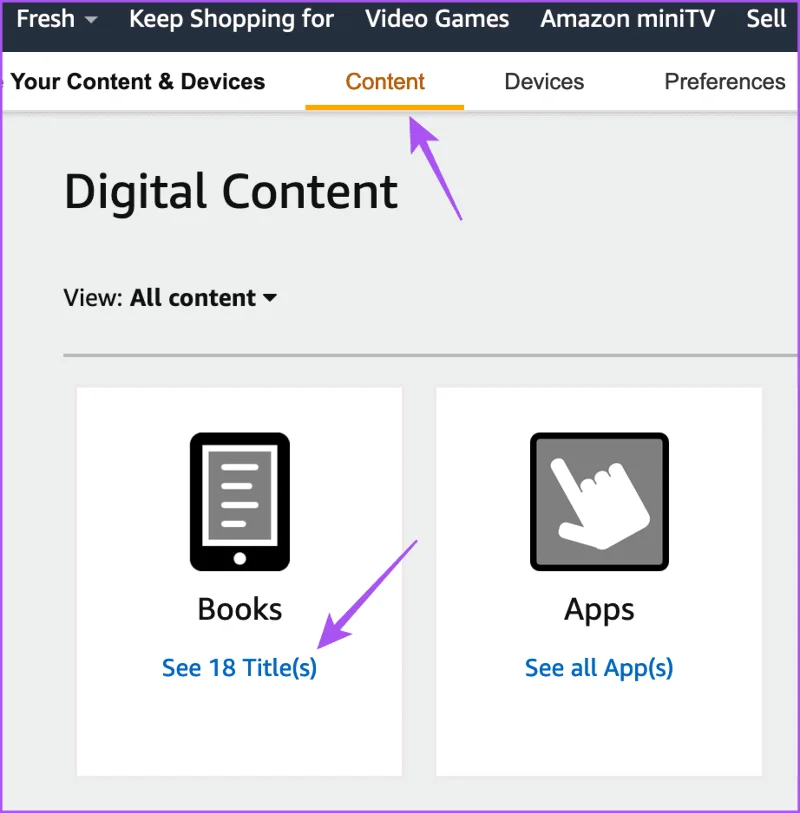Click the Books e-reader icon
Image resolution: width=800 pixels, height=813 pixels.
(x=240, y=501)
